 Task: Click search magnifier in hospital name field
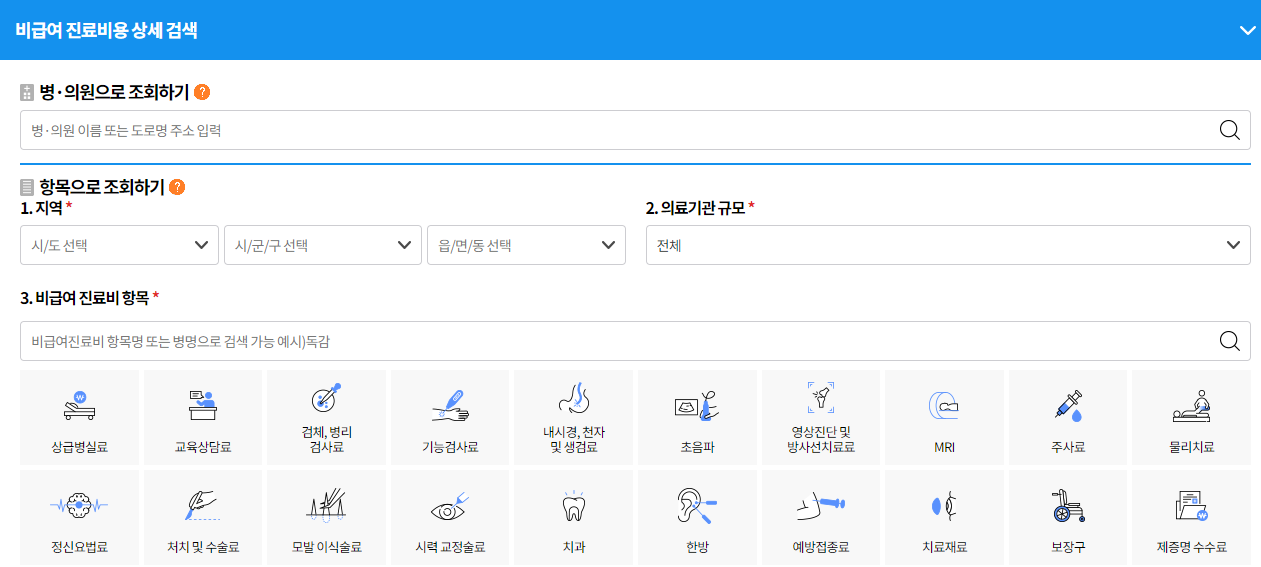(x=1230, y=130)
